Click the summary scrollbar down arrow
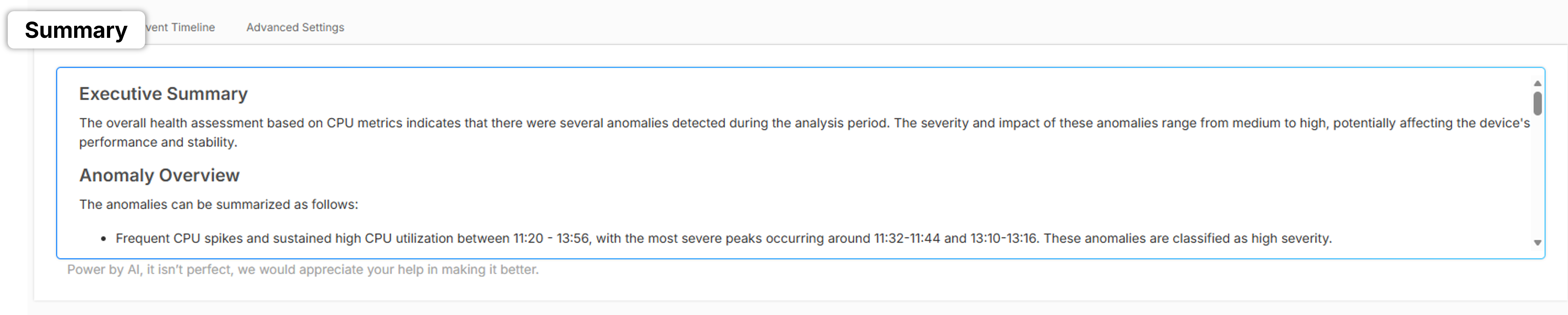1568x315 pixels. coord(1537,243)
